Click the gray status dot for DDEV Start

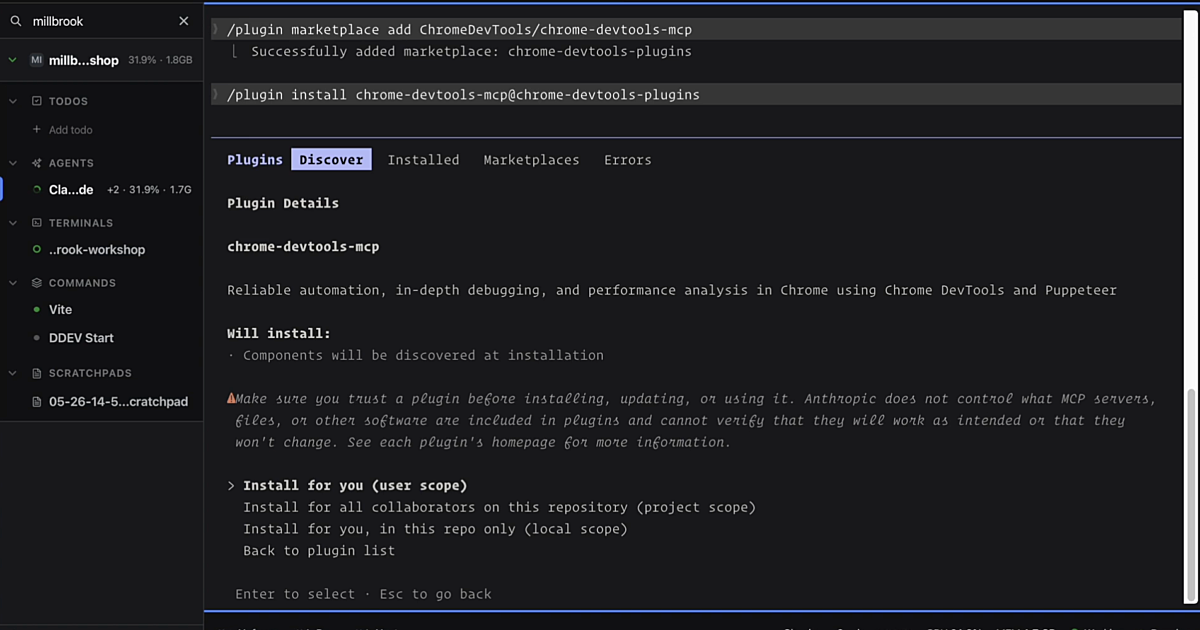37,338
